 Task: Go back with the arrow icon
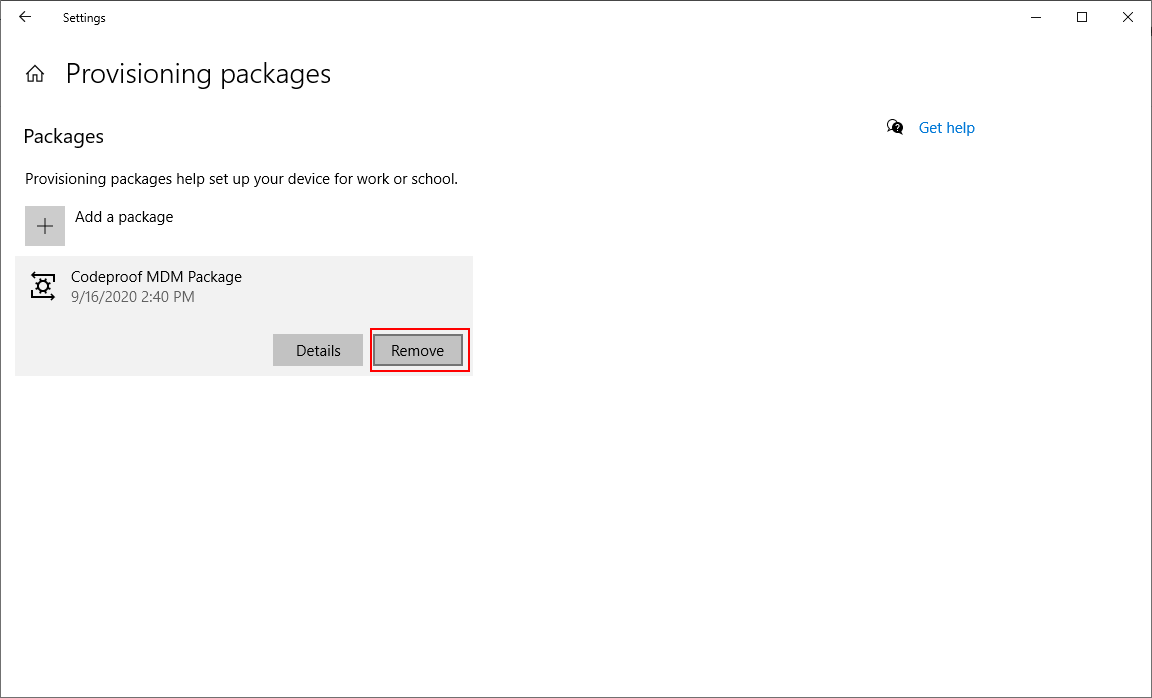25,17
